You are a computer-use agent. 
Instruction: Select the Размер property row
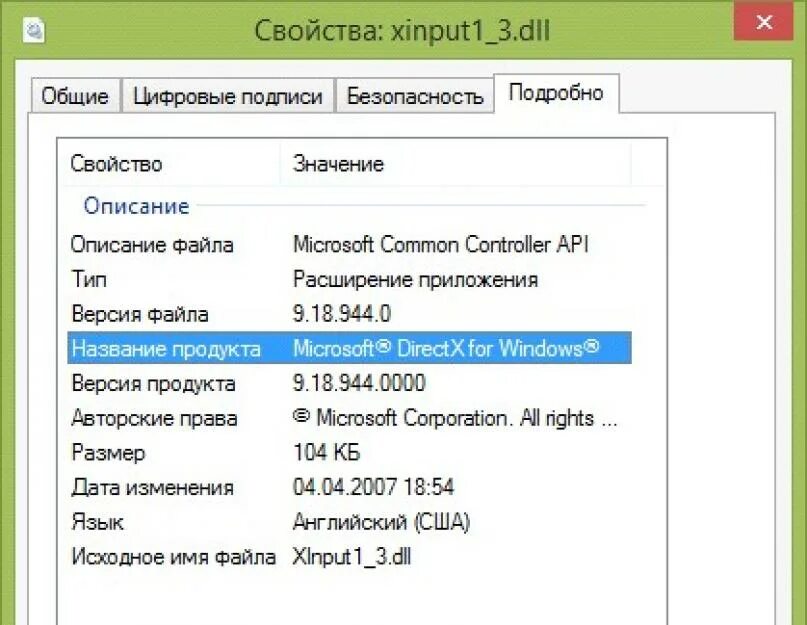(x=349, y=453)
